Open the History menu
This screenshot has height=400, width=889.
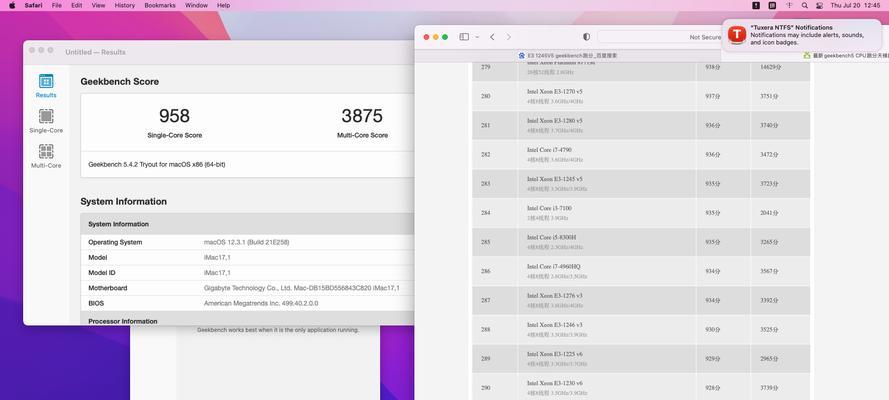[x=125, y=5]
